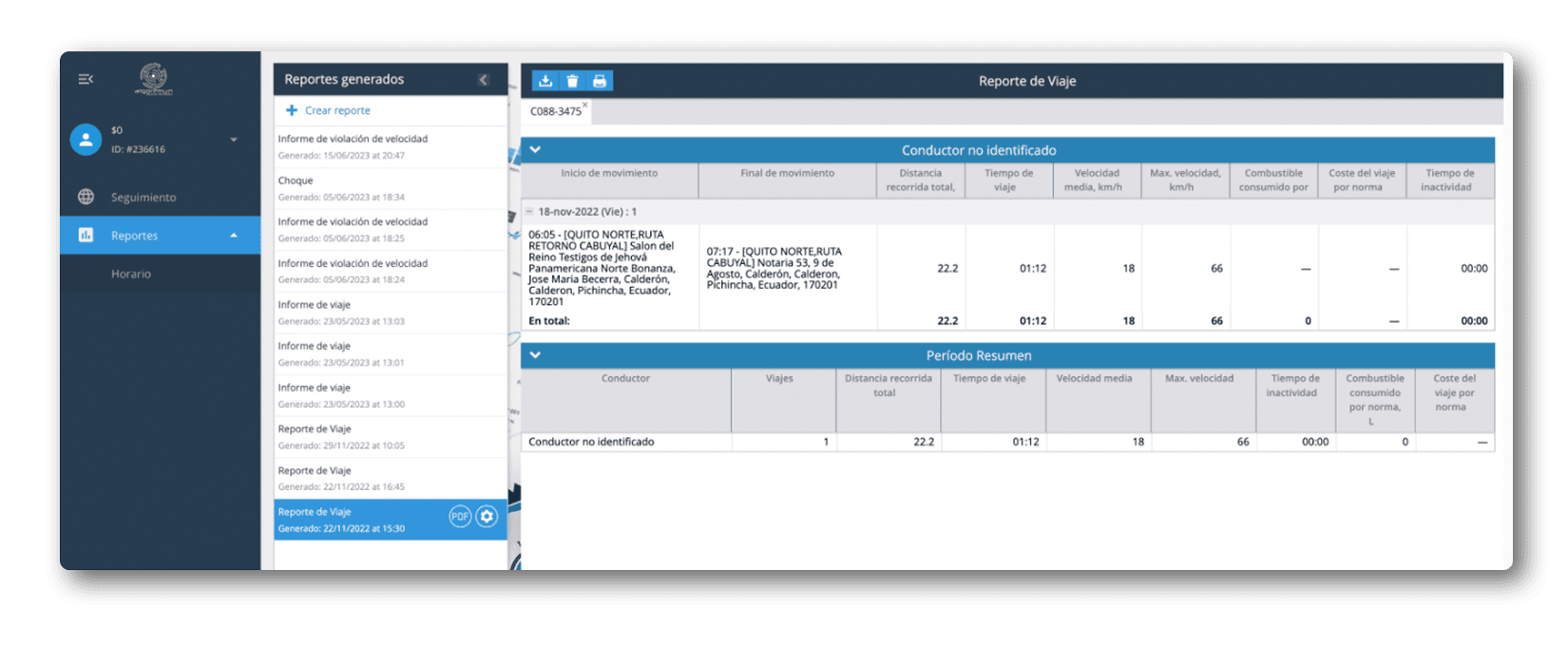
Task: Sort by Distancia recorrida total column
Action: pos(920,180)
